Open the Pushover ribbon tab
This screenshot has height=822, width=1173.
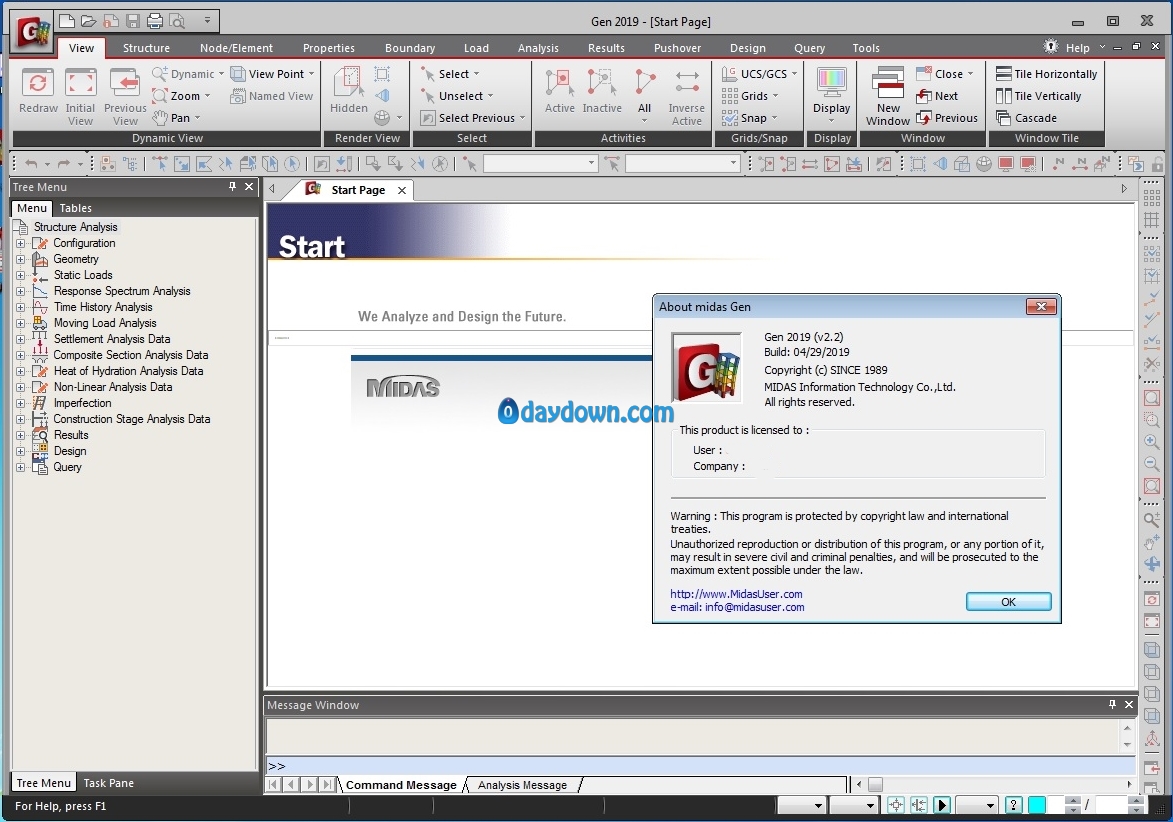click(x=677, y=48)
